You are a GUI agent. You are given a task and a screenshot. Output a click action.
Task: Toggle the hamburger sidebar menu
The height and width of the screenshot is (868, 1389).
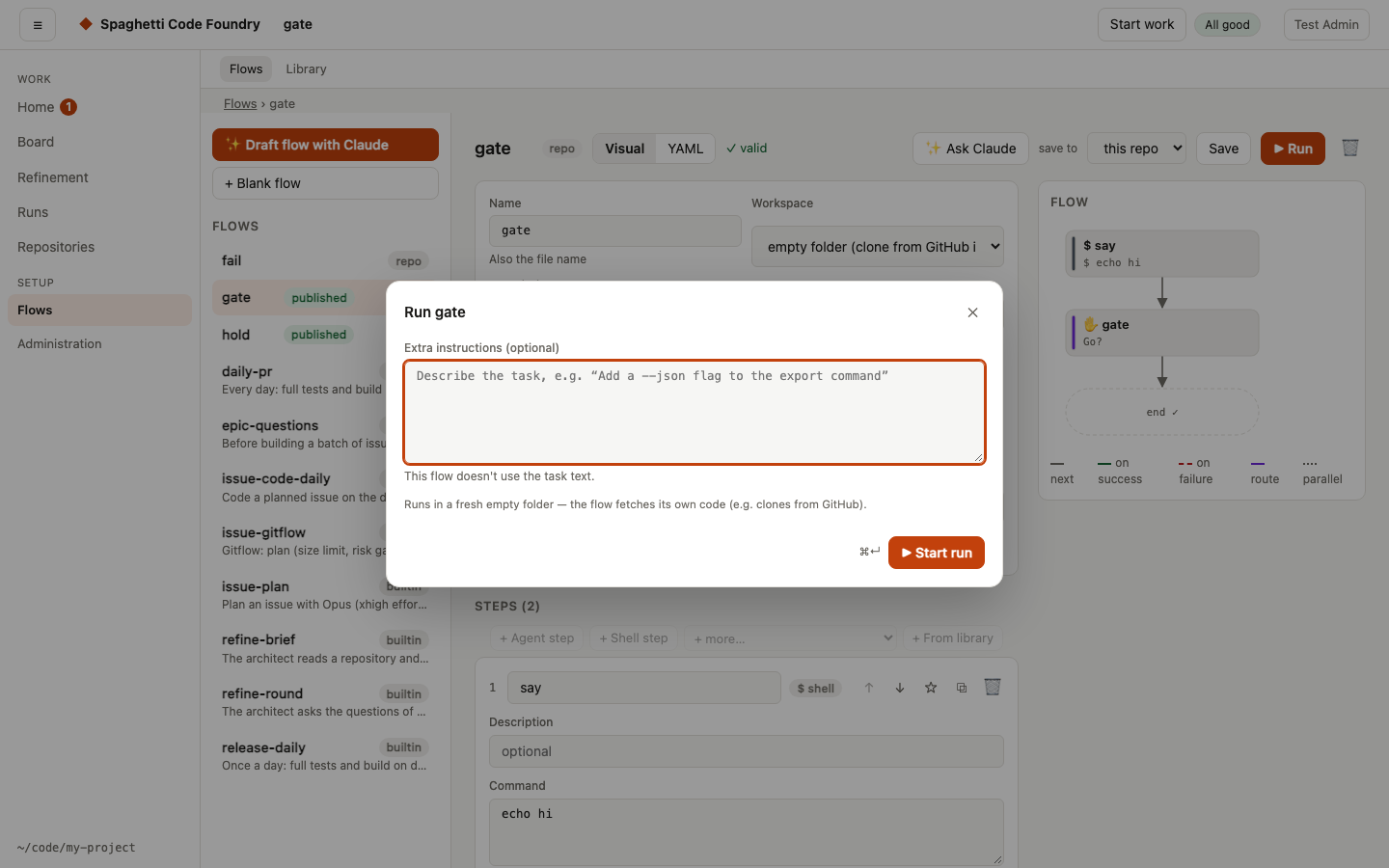[x=38, y=25]
